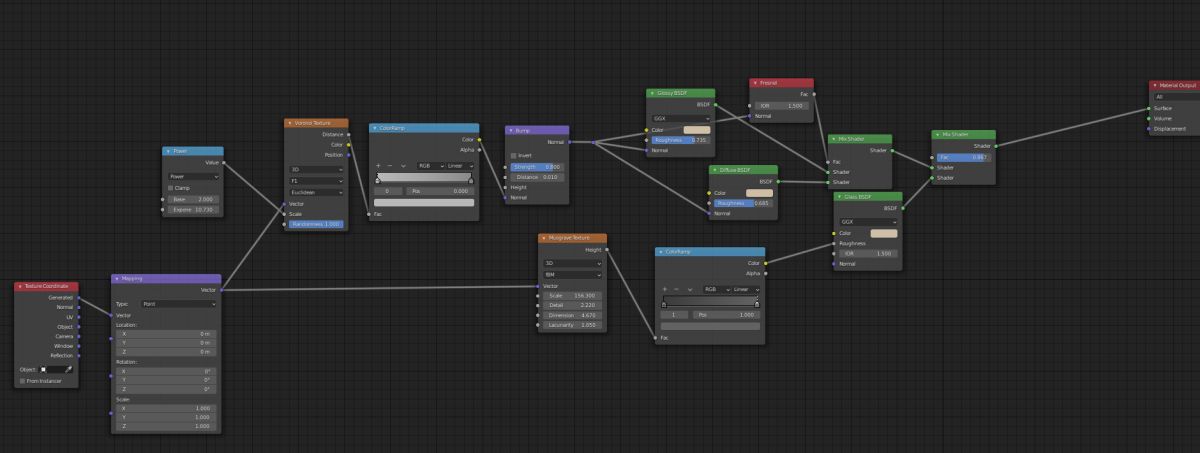Screen dimensions: 1200x453
Task: Enable Clamp checkbox in Power node
Action: (171, 187)
